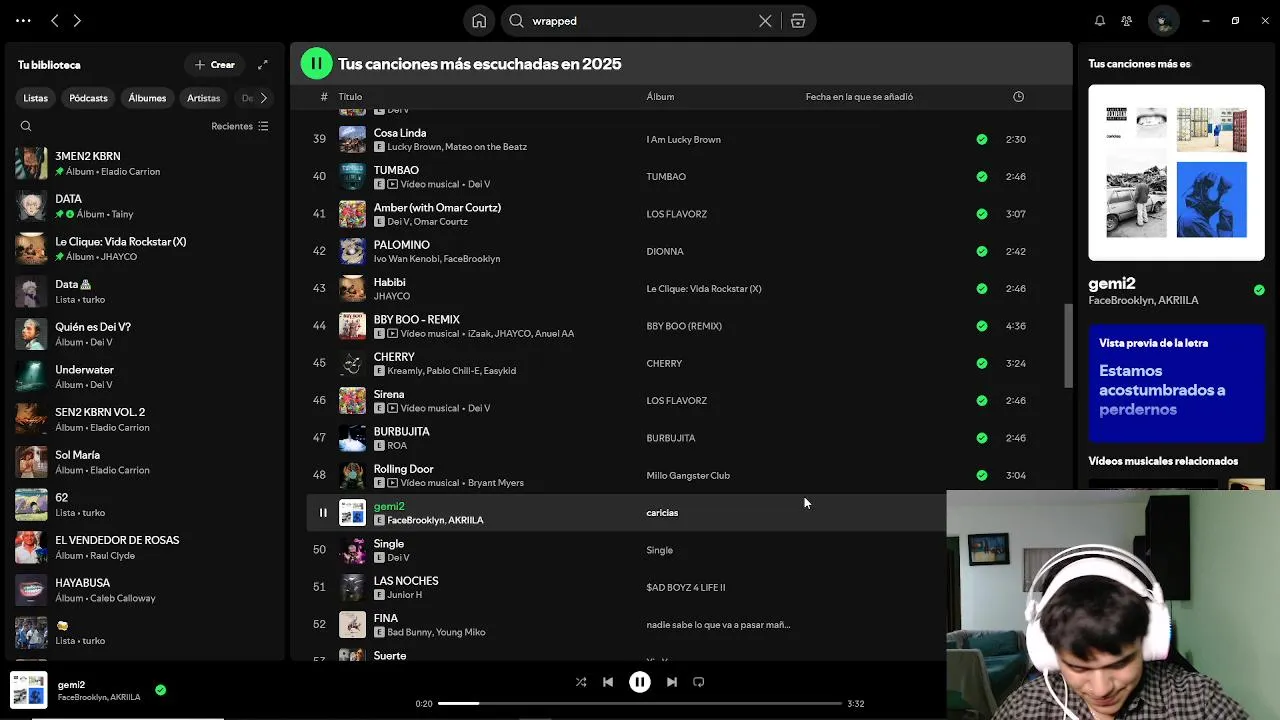Select the Álbumes filter chip

(x=147, y=98)
